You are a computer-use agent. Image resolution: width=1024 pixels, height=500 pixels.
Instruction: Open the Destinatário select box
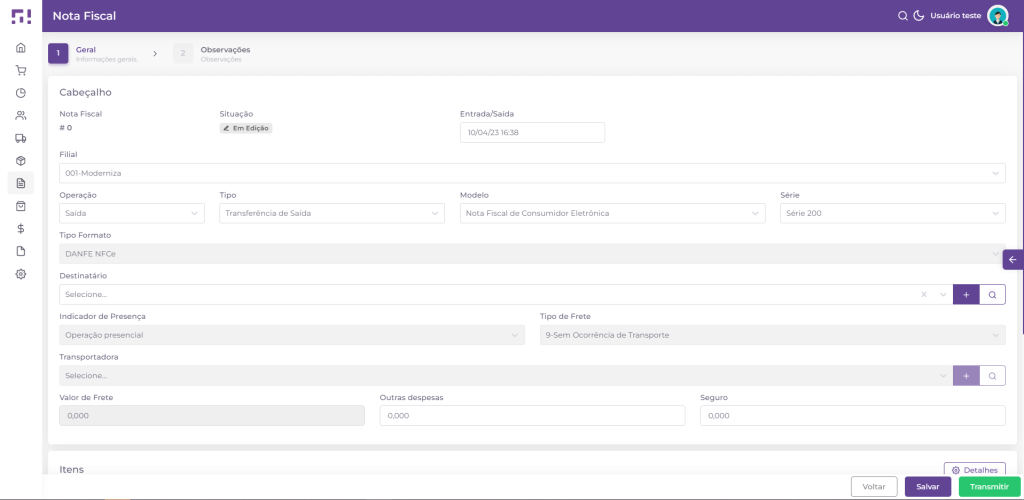click(506, 294)
